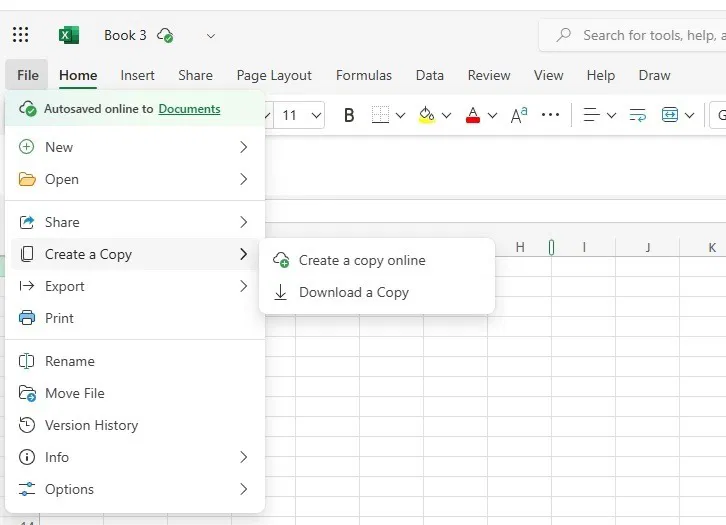Apply red font color
The height and width of the screenshot is (525, 726).
473,115
